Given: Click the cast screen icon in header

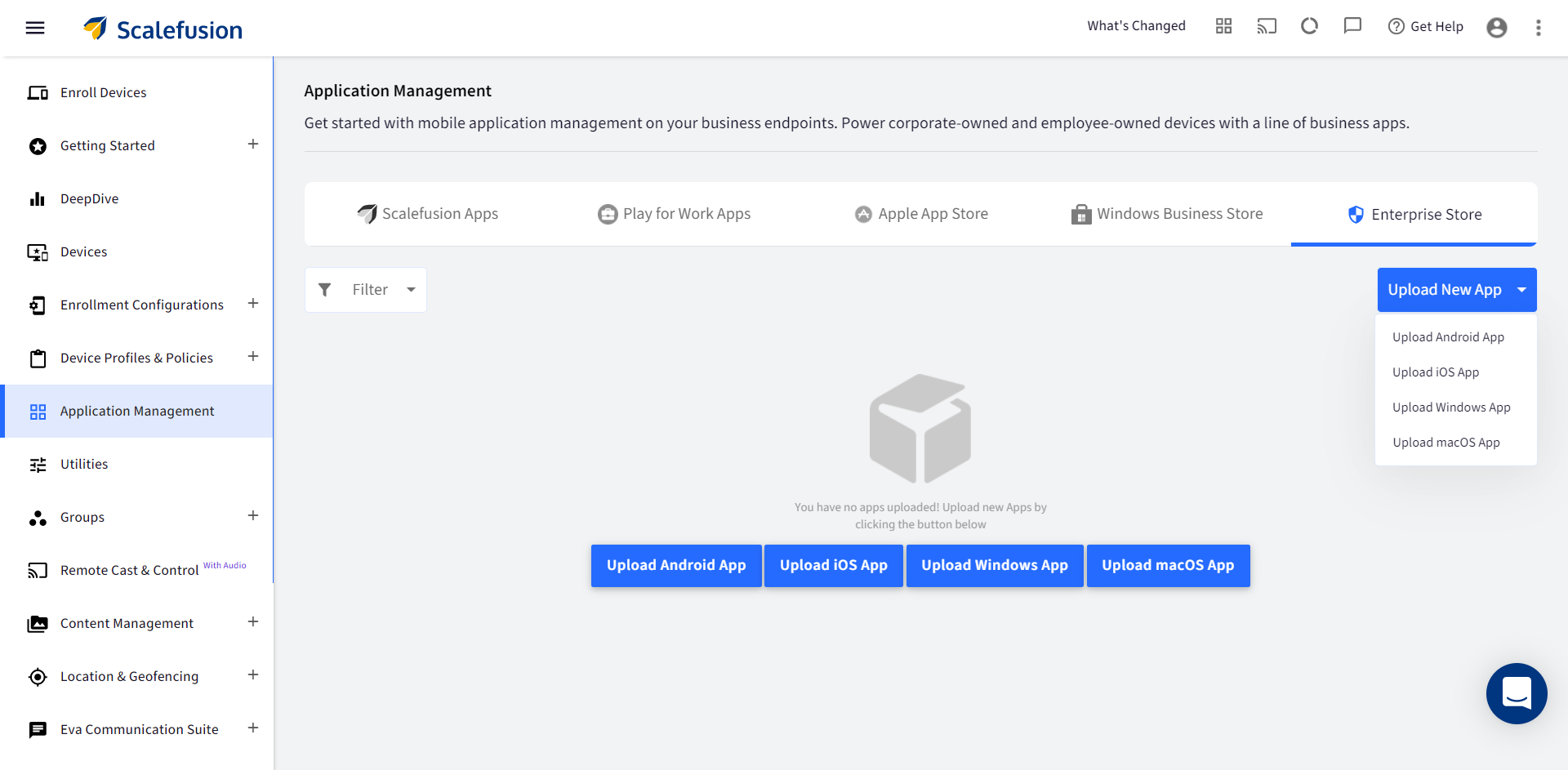Looking at the screenshot, I should click(x=1267, y=26).
